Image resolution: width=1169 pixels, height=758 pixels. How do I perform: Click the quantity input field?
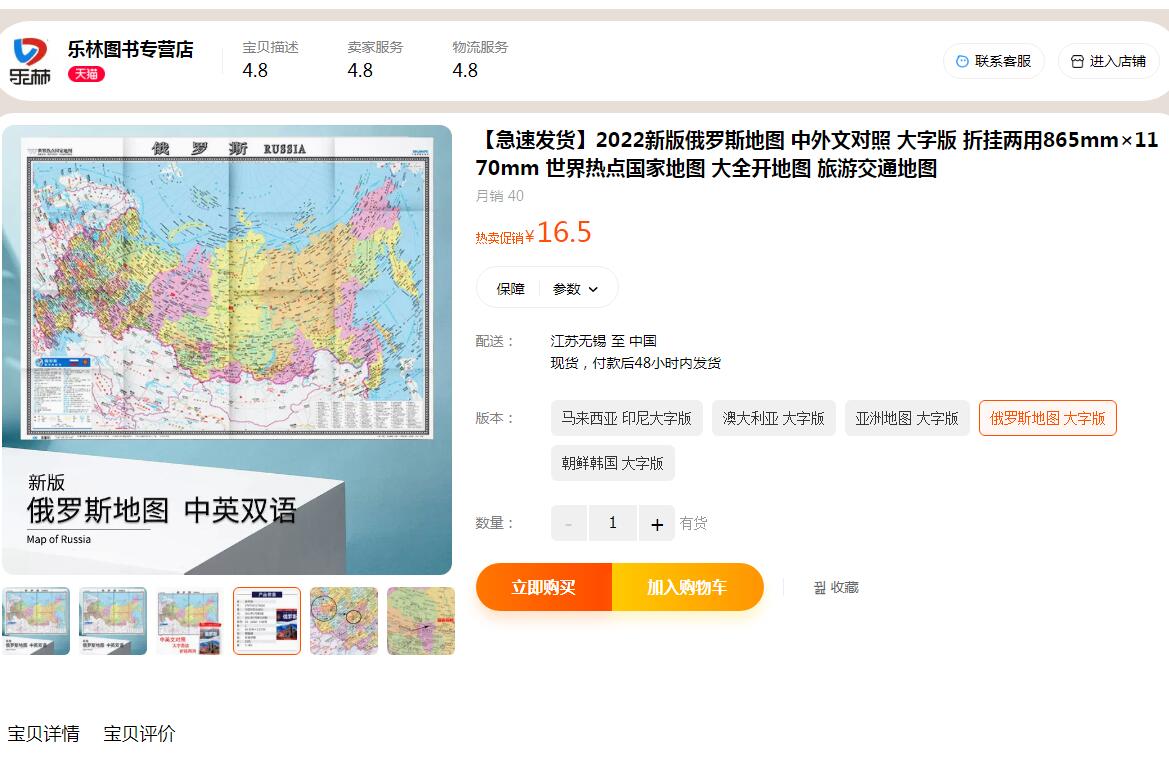[613, 523]
